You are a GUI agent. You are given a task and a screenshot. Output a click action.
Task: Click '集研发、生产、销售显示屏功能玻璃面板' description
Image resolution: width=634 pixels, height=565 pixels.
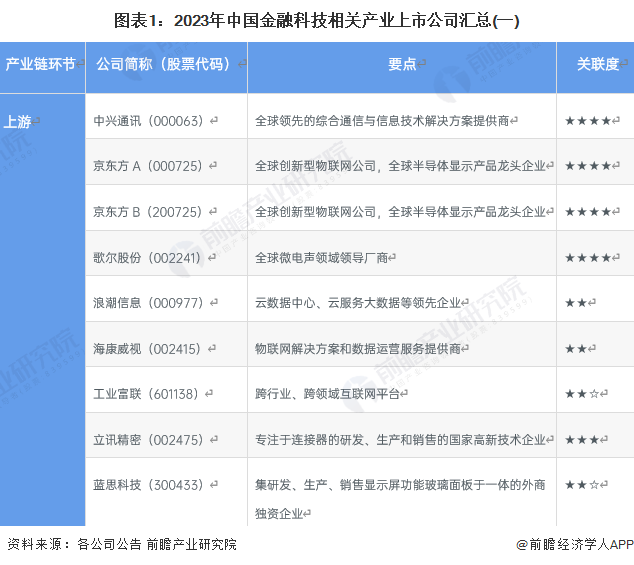400,499
